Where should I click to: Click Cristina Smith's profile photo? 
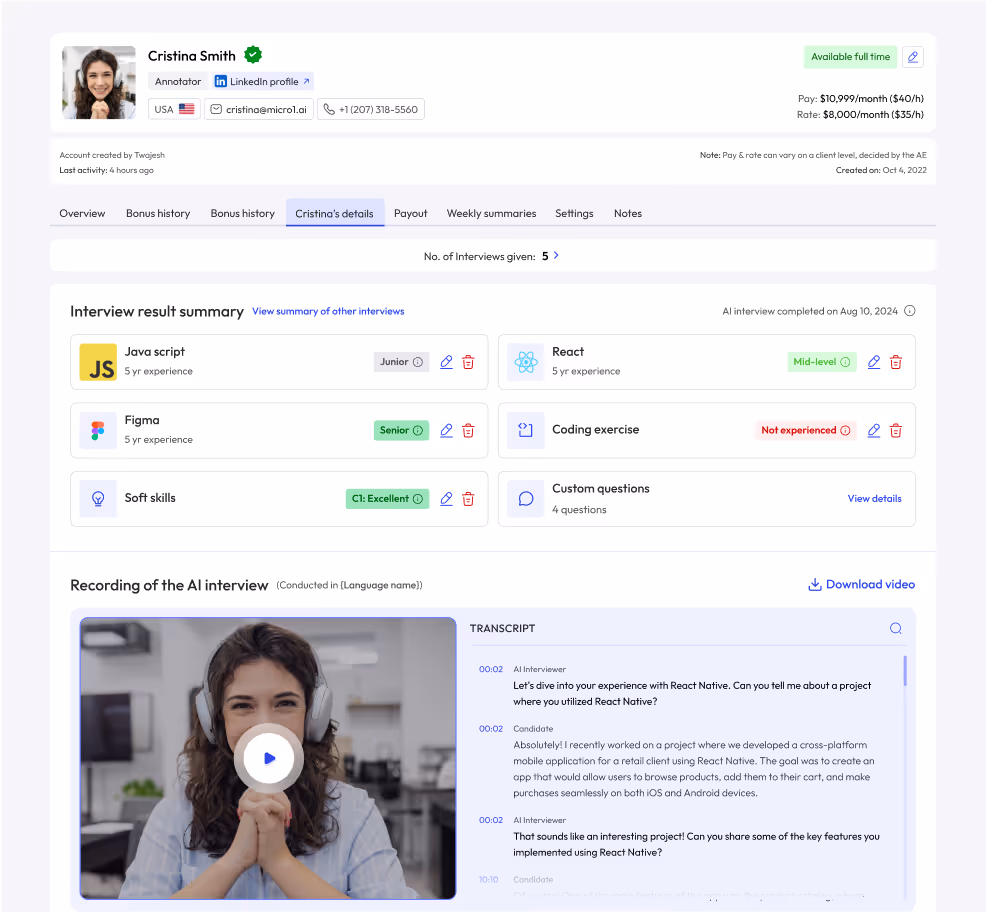[x=99, y=82]
